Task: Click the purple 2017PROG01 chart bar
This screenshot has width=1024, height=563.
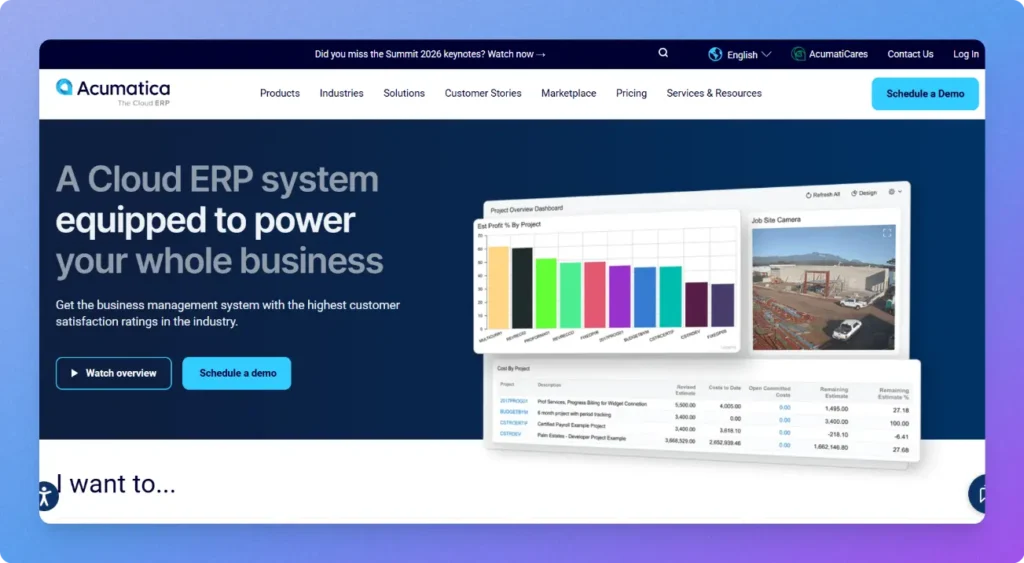Action: 620,297
